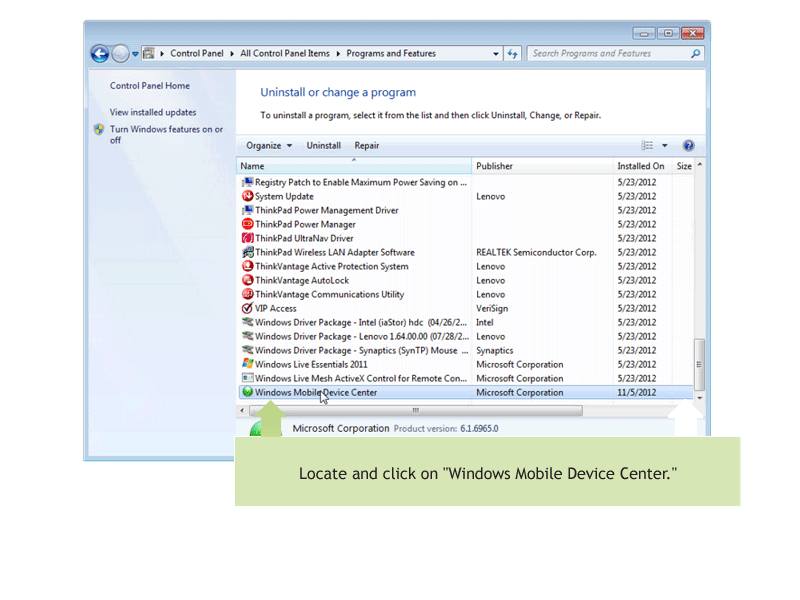Select Programs and Features breadcrumb
This screenshot has height=600, width=800.
click(x=391, y=53)
